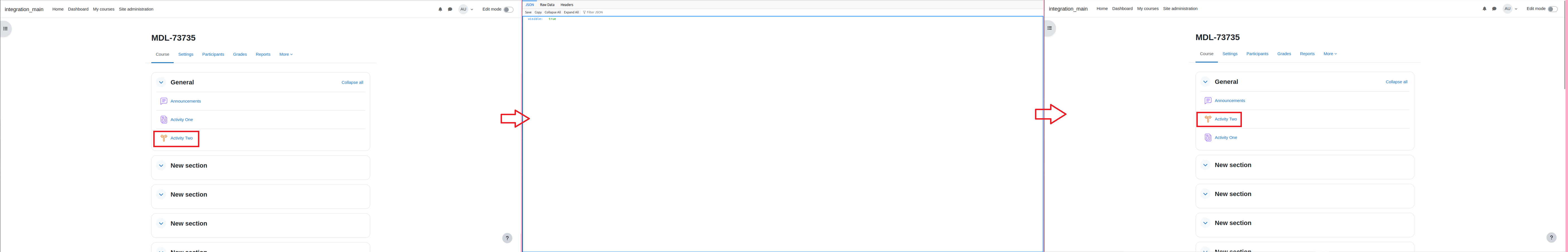Go to Home in left page navbar

tap(58, 9)
